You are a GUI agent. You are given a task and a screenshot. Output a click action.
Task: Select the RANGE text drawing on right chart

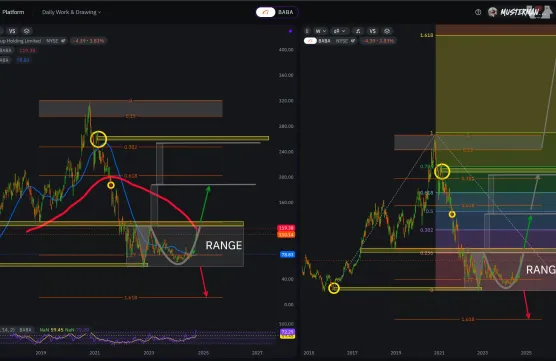[x=540, y=270]
